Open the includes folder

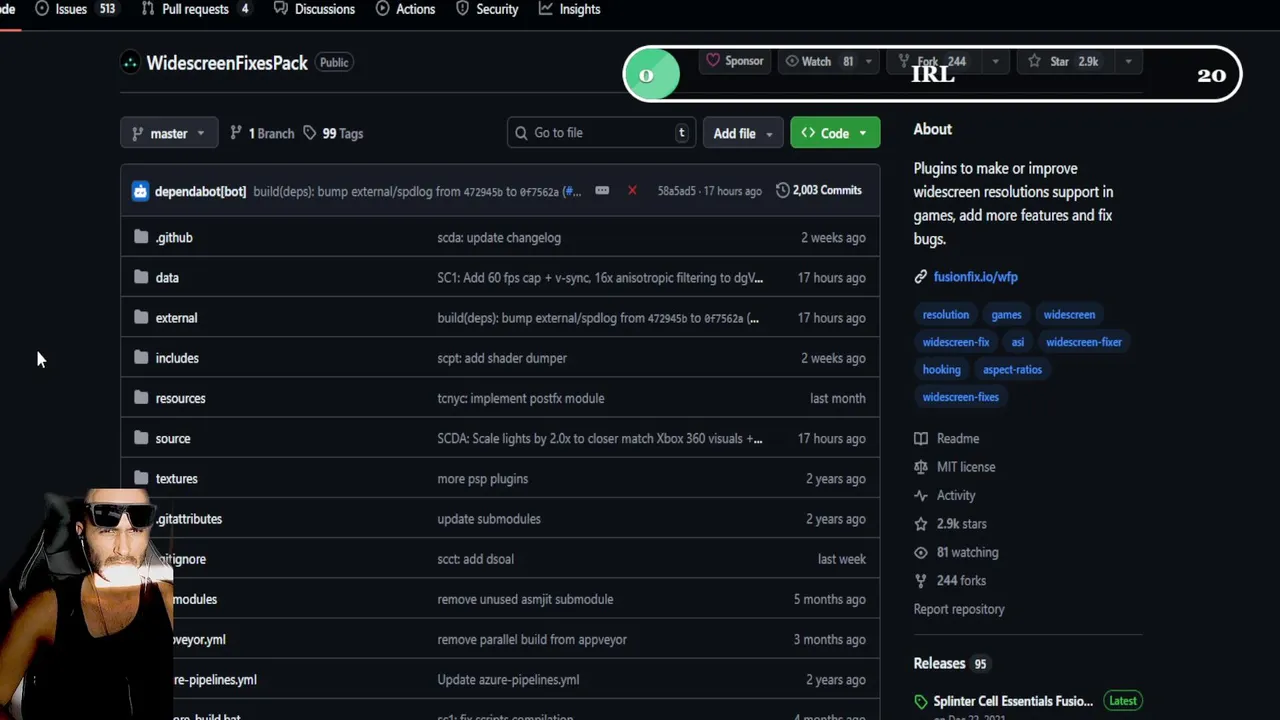point(177,358)
